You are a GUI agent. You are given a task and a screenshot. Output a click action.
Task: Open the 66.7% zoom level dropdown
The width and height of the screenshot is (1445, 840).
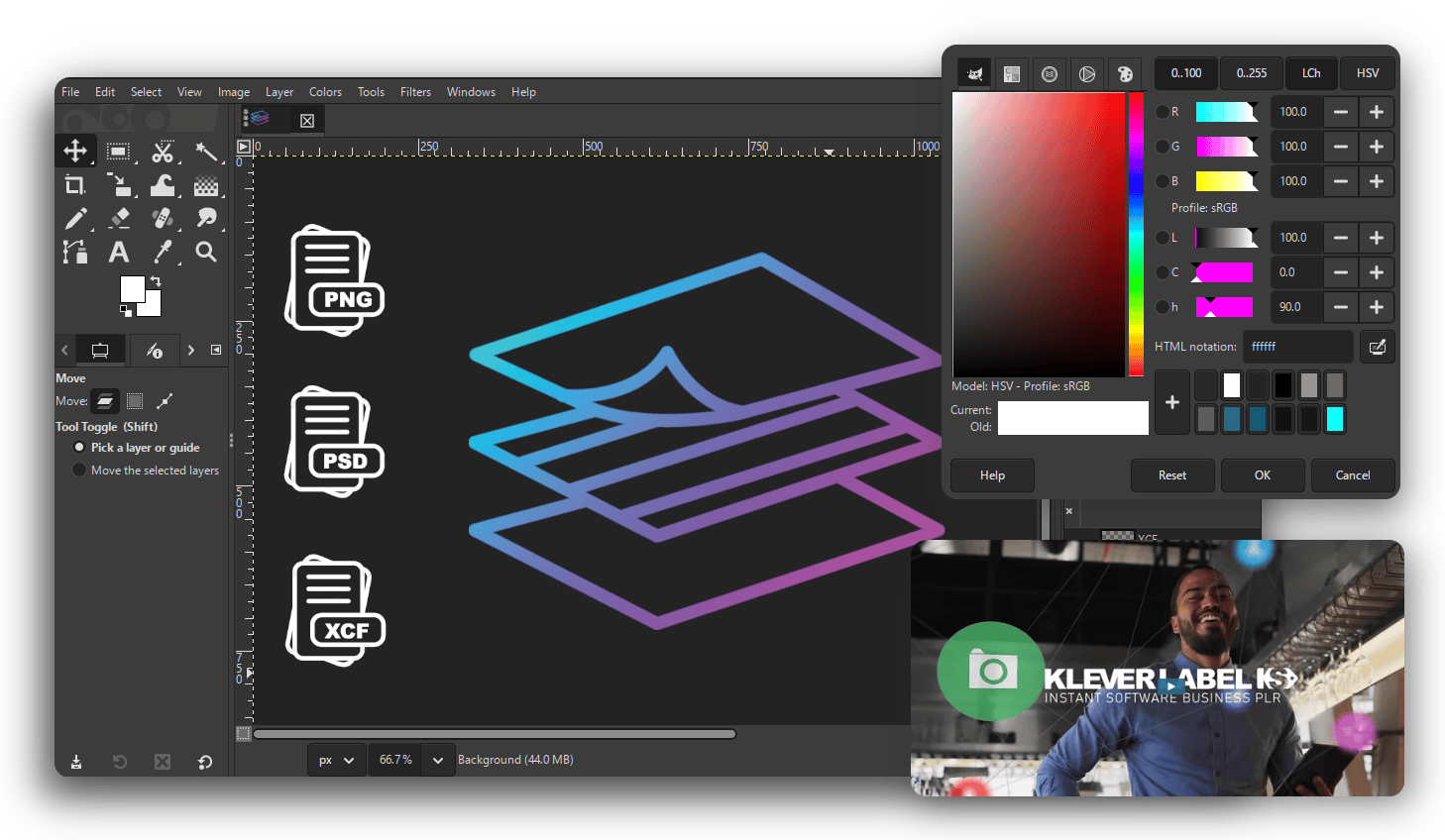(x=437, y=759)
